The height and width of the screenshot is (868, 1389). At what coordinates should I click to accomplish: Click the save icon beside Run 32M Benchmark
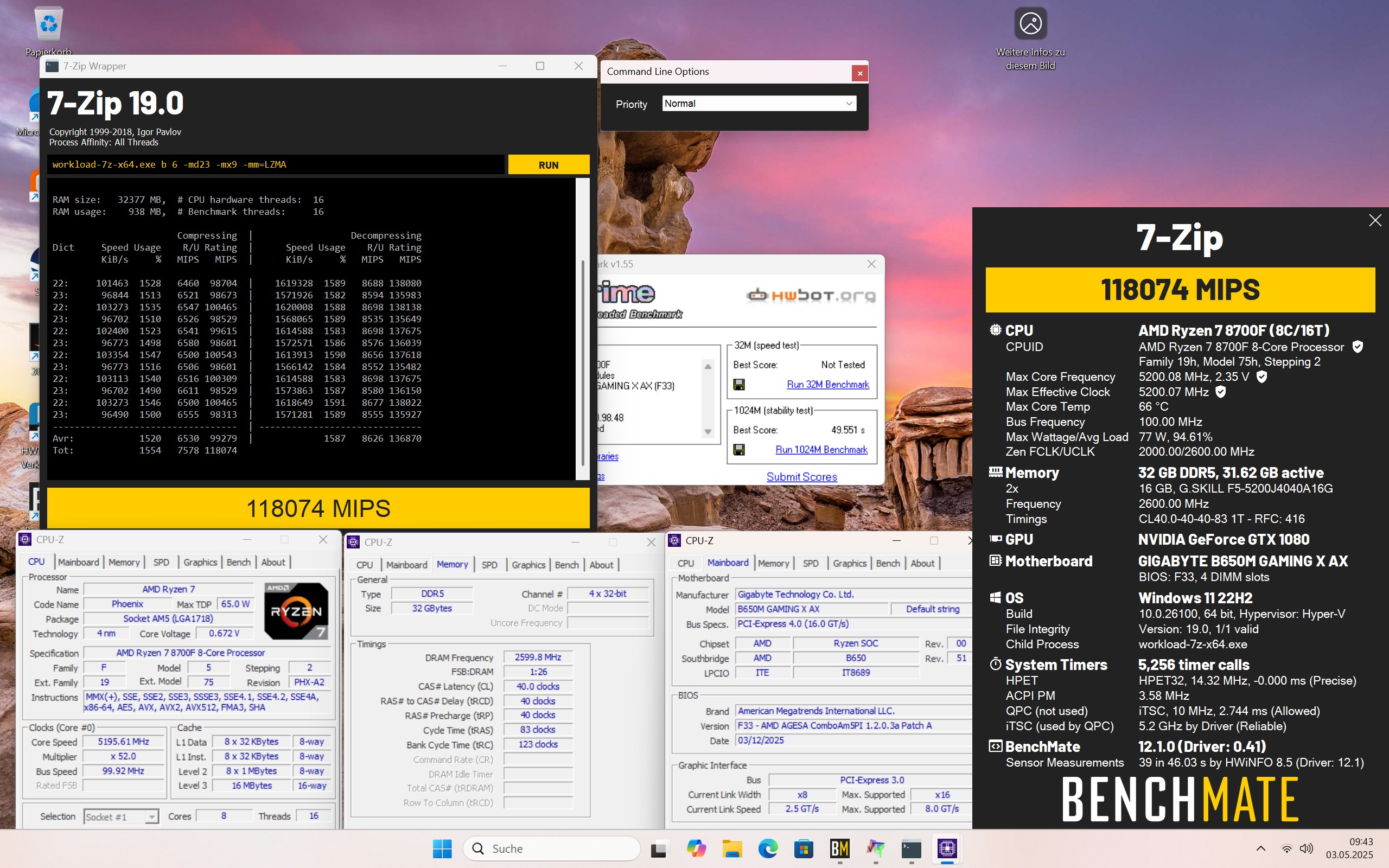click(740, 385)
